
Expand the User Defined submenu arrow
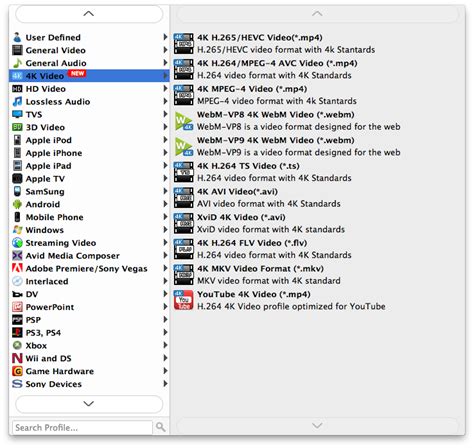click(x=165, y=37)
